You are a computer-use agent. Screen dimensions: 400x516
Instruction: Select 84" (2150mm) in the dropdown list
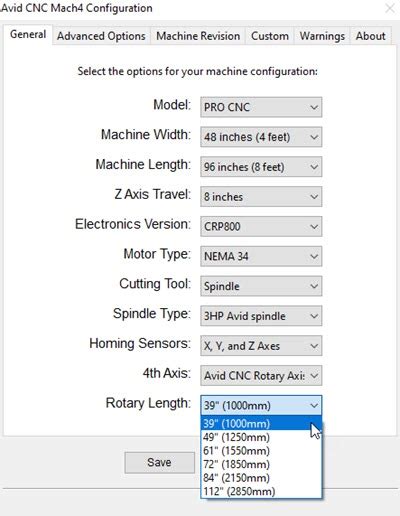point(261,478)
